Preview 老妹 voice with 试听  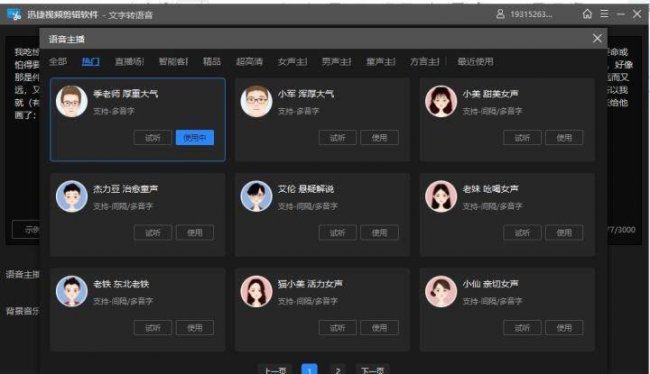(522, 233)
